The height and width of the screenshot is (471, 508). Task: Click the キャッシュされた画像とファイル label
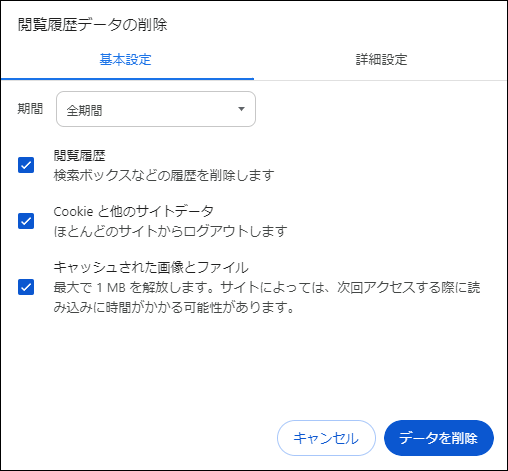[151, 267]
